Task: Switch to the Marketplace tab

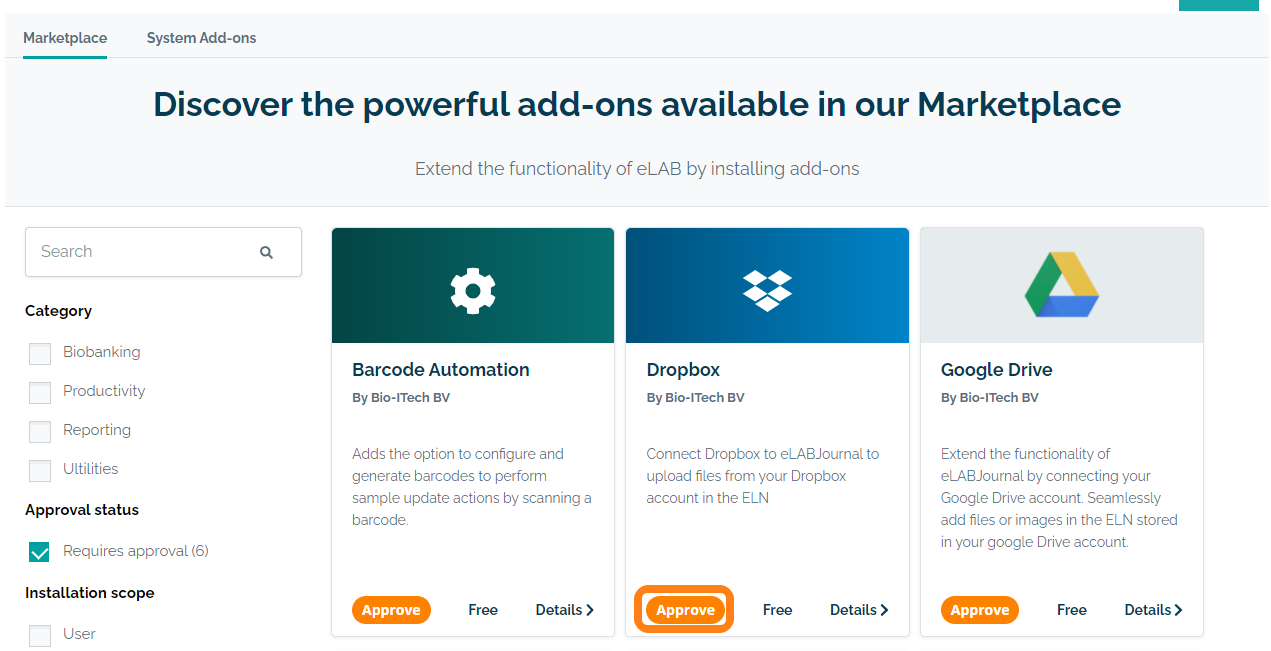Action: click(65, 38)
